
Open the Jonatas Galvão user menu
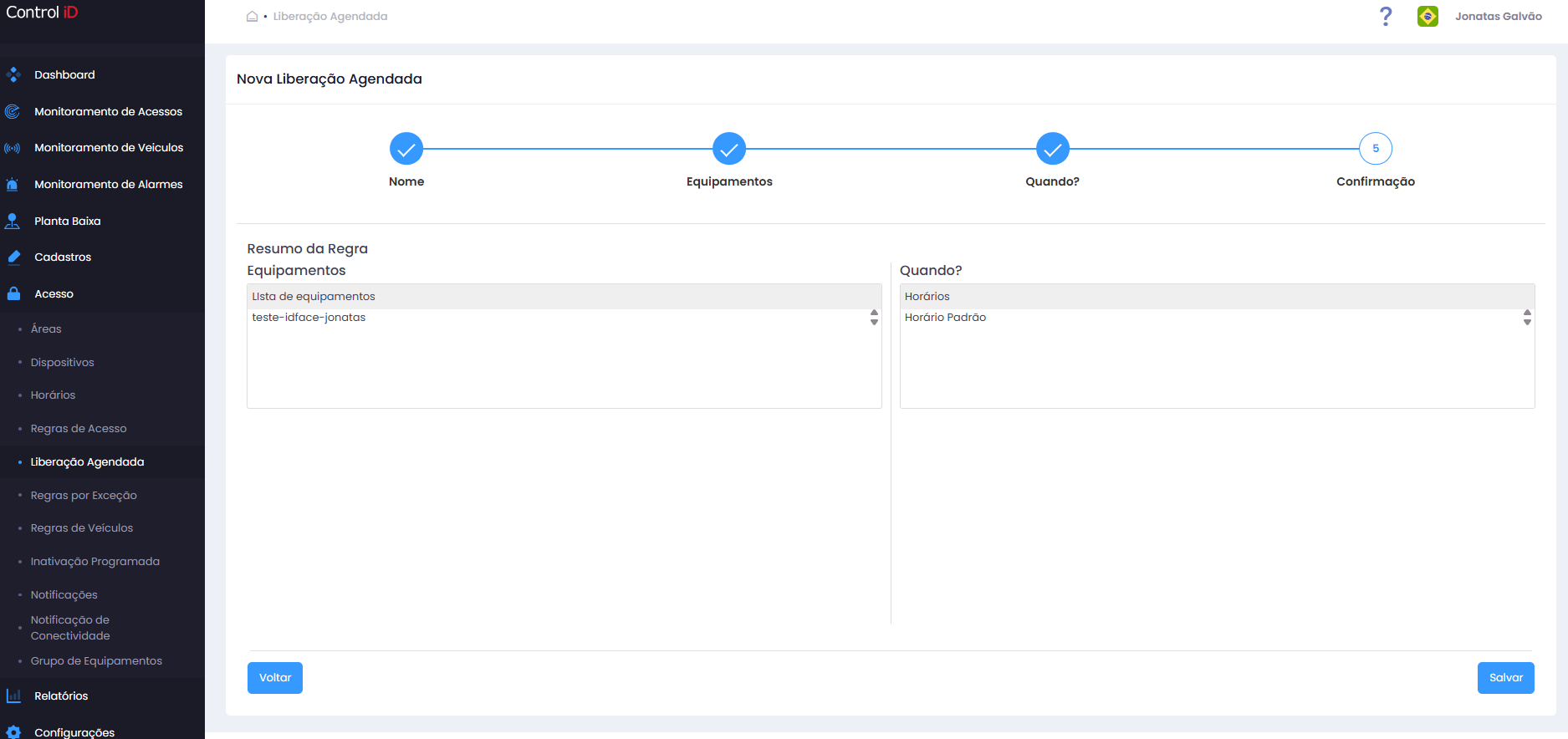[1498, 16]
